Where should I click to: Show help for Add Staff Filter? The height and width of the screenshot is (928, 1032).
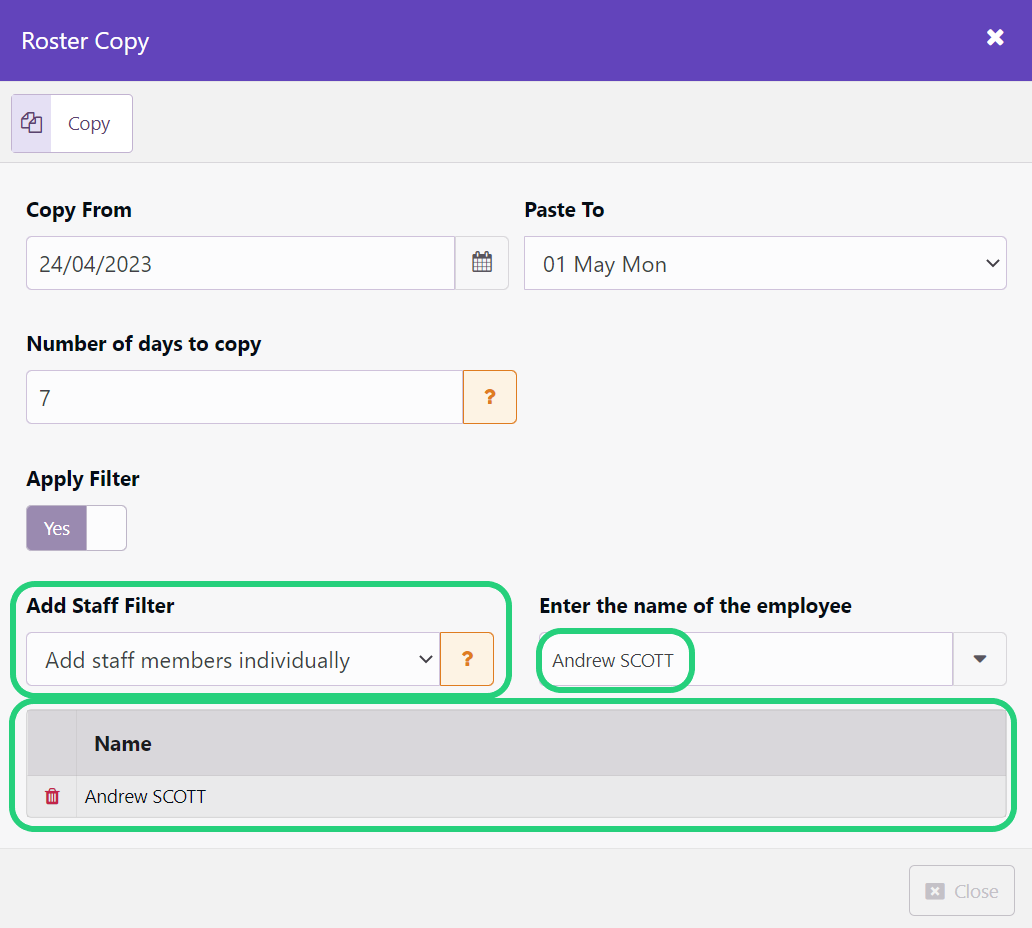[x=467, y=659]
